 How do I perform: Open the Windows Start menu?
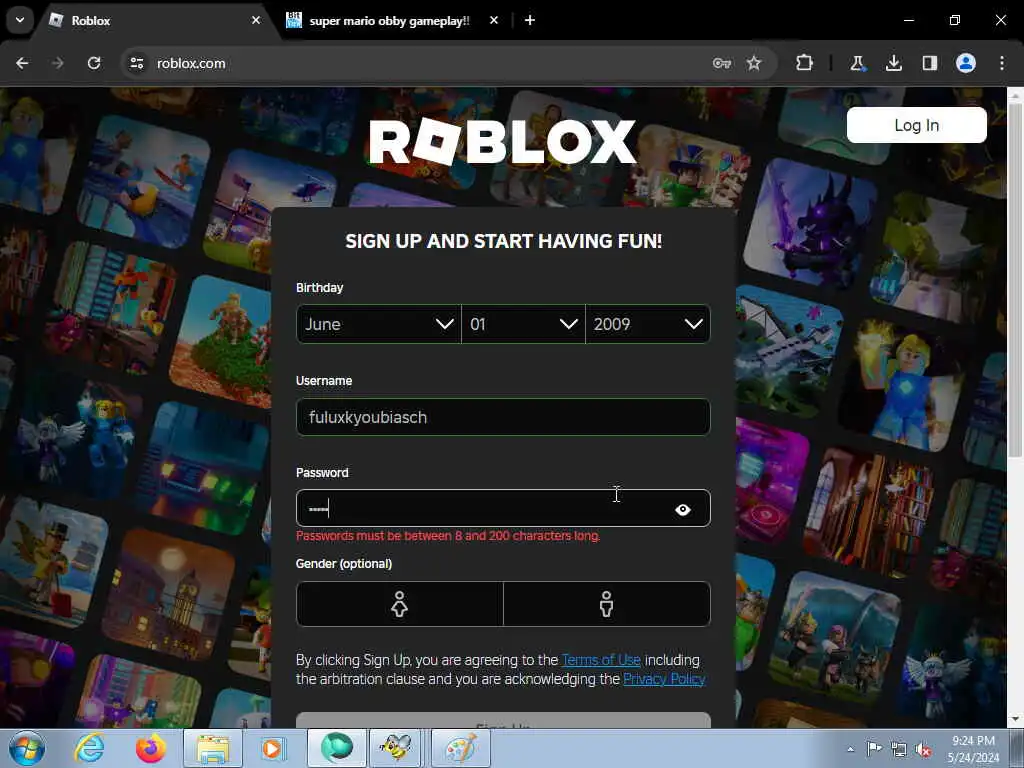(x=27, y=748)
